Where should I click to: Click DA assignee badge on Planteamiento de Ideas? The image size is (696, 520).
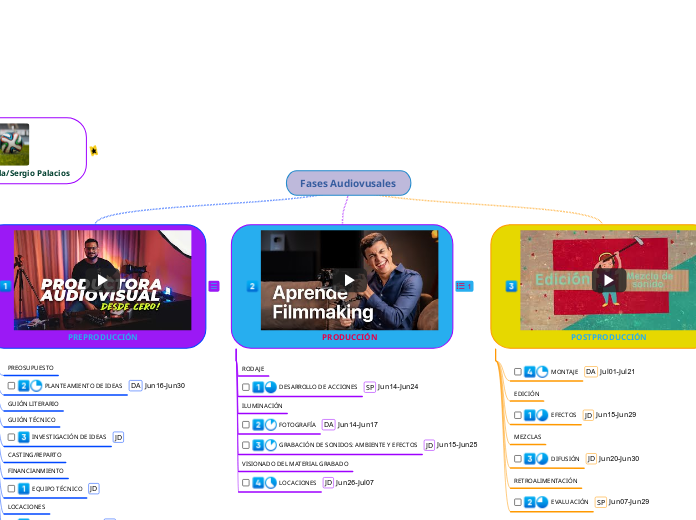(x=135, y=385)
